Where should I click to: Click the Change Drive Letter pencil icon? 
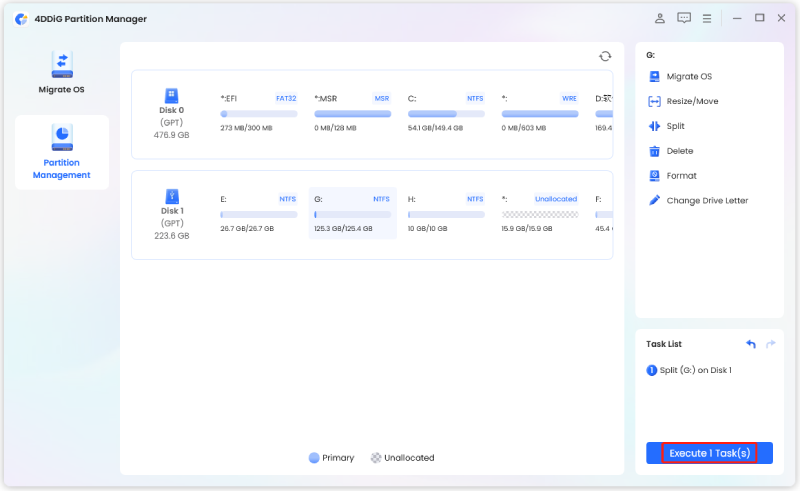tap(654, 200)
